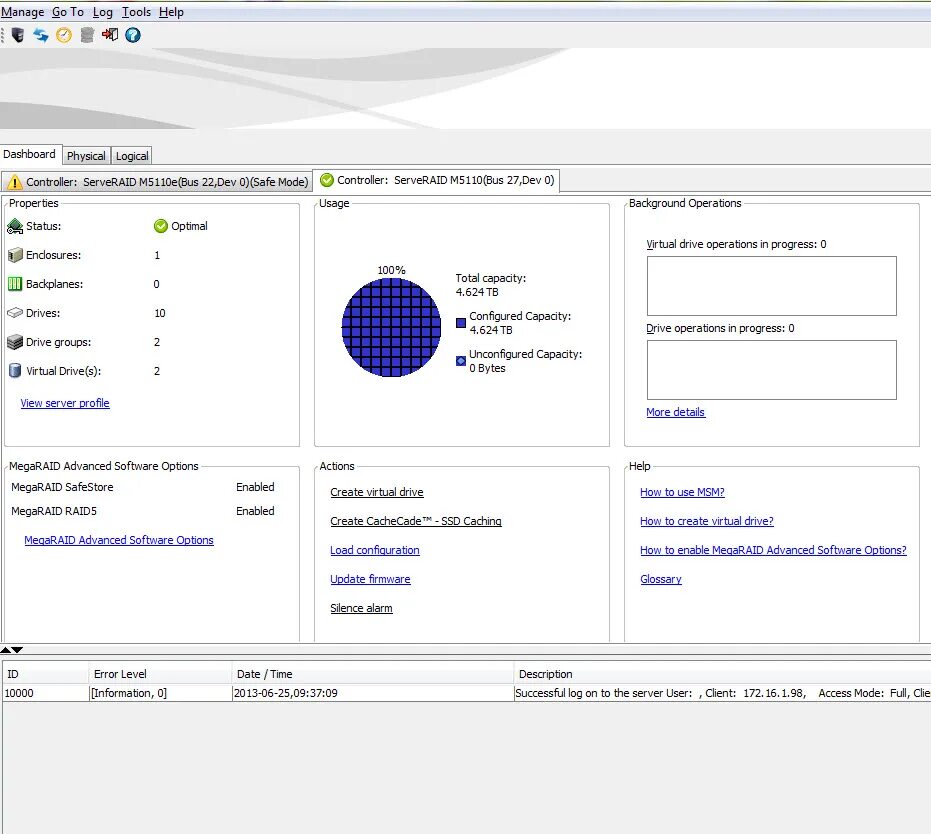Image resolution: width=931 pixels, height=834 pixels.
Task: Switch to the Logical tab
Action: coord(132,156)
